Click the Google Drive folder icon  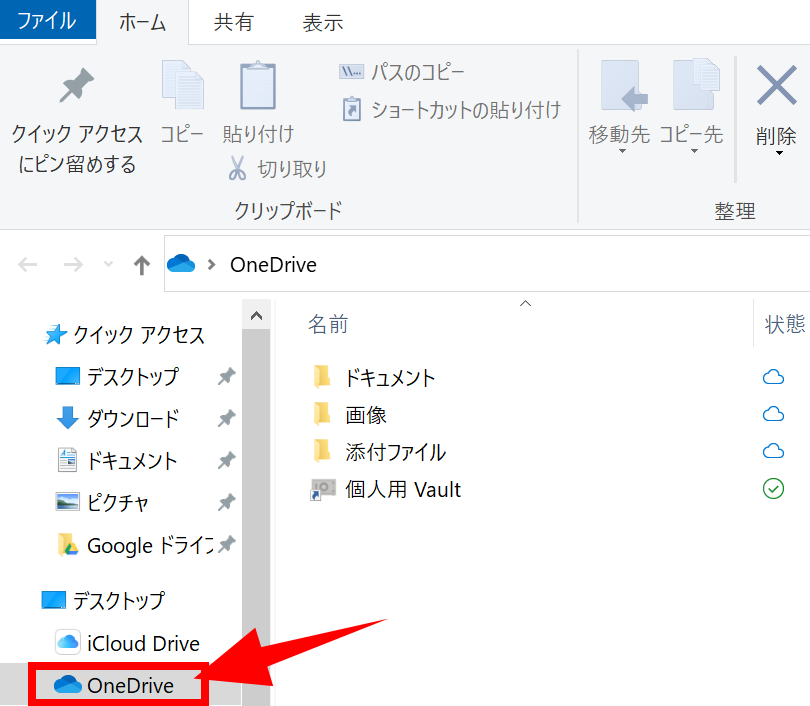[x=68, y=545]
